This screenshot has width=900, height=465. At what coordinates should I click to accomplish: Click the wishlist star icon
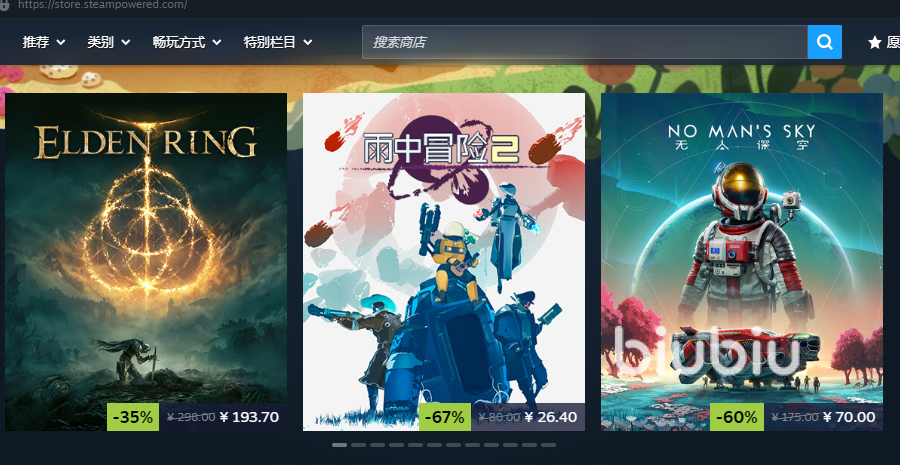875,42
